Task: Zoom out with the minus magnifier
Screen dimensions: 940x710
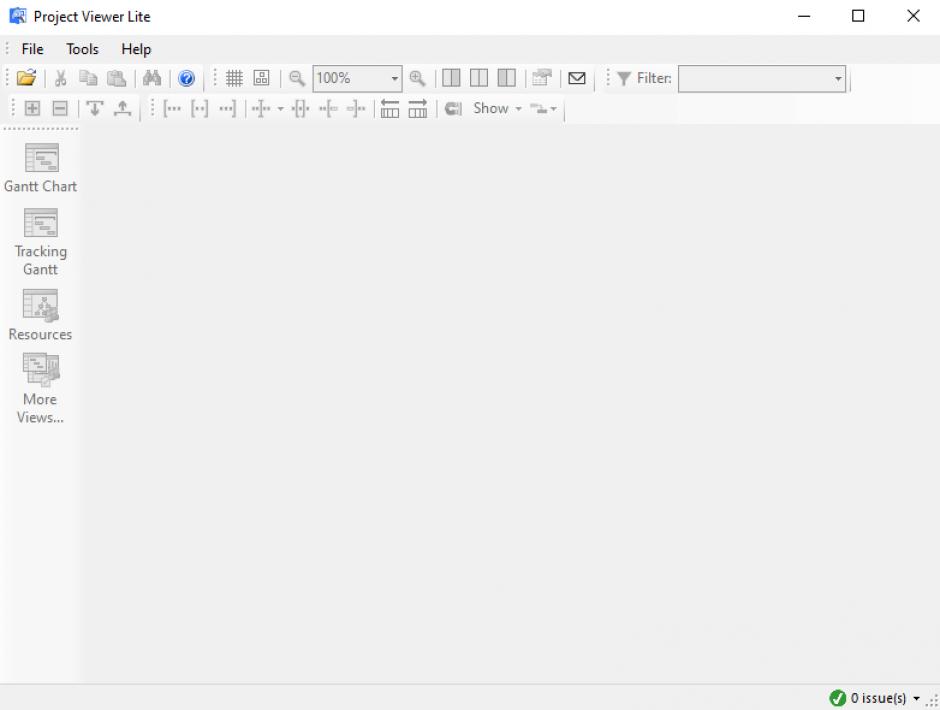Action: coord(297,78)
